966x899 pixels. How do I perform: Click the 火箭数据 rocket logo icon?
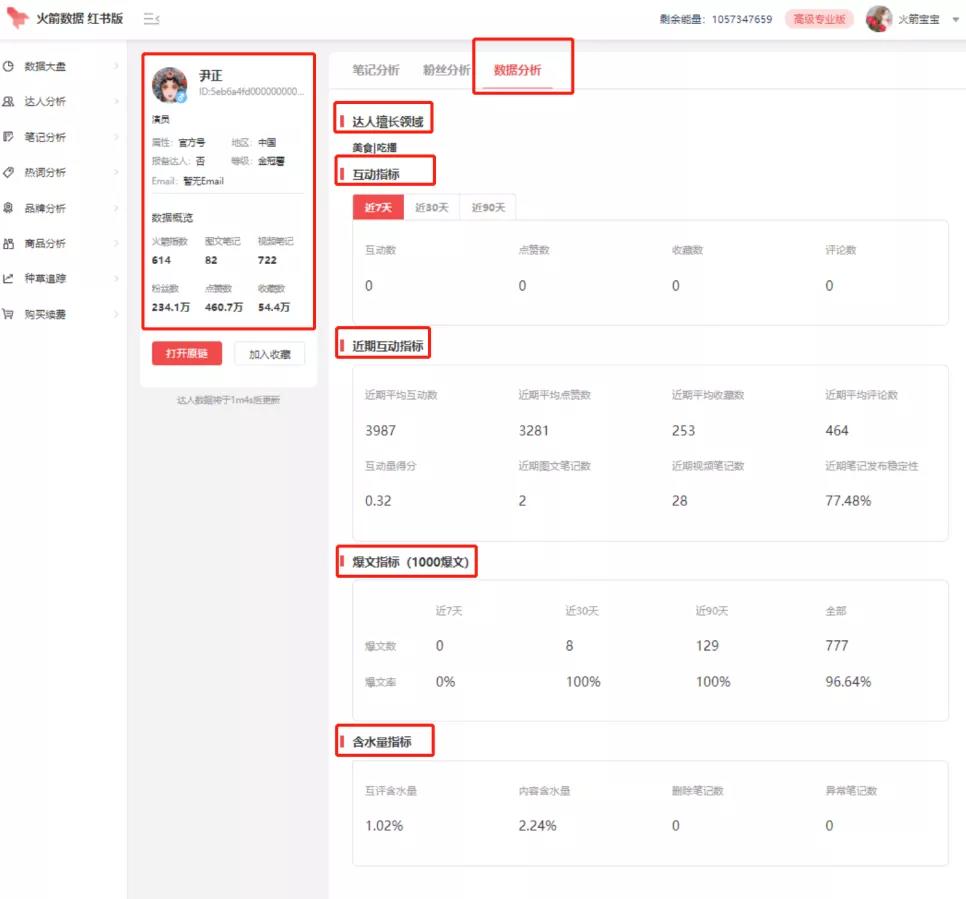[17, 17]
